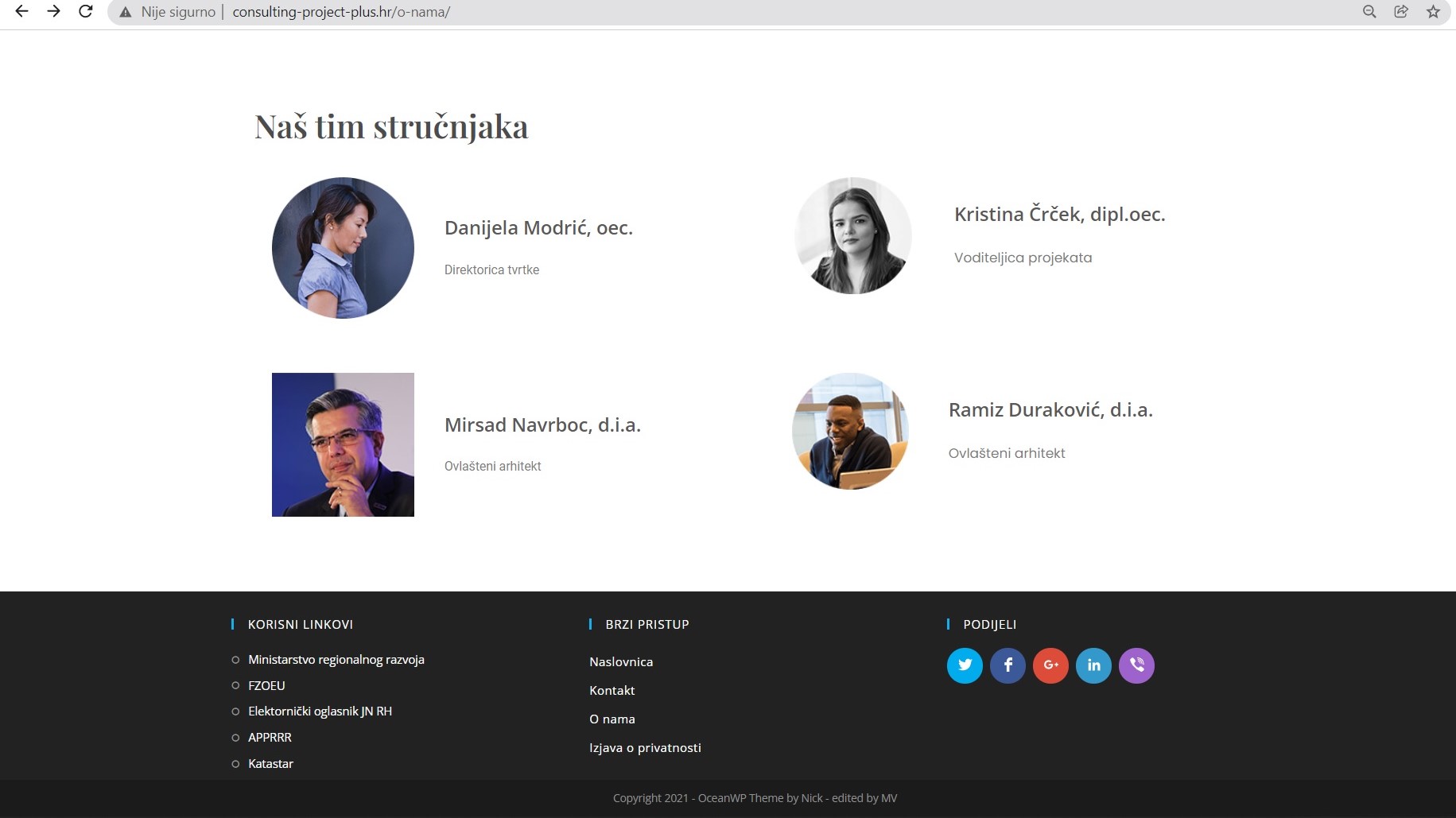Click the share page icon
Viewport: 1456px width, 818px height.
[1401, 12]
